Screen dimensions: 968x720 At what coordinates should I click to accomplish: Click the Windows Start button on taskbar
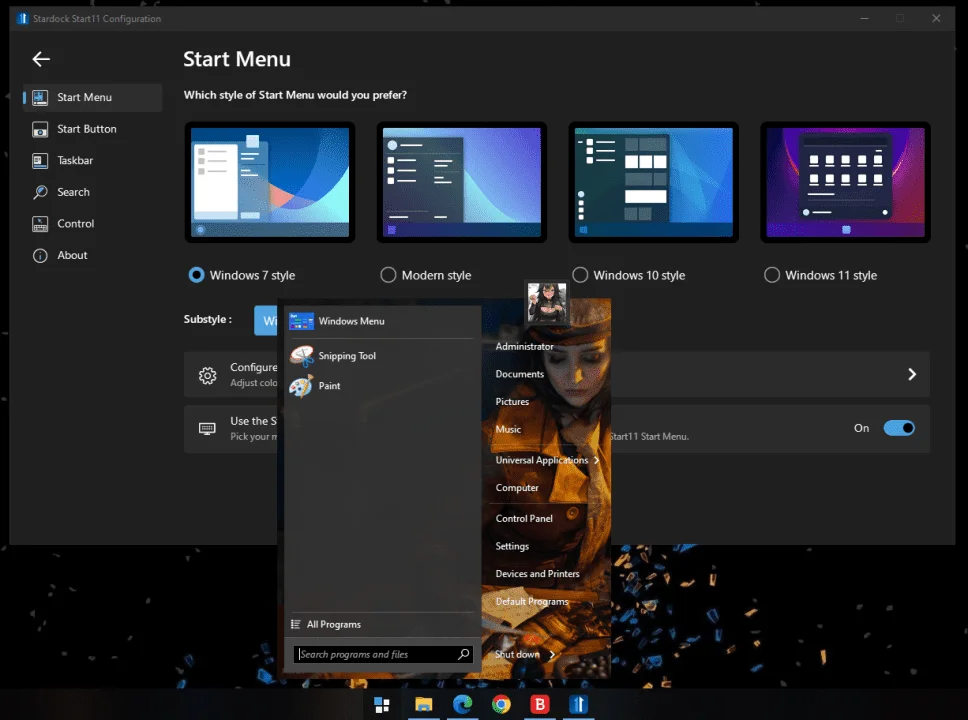click(x=382, y=705)
